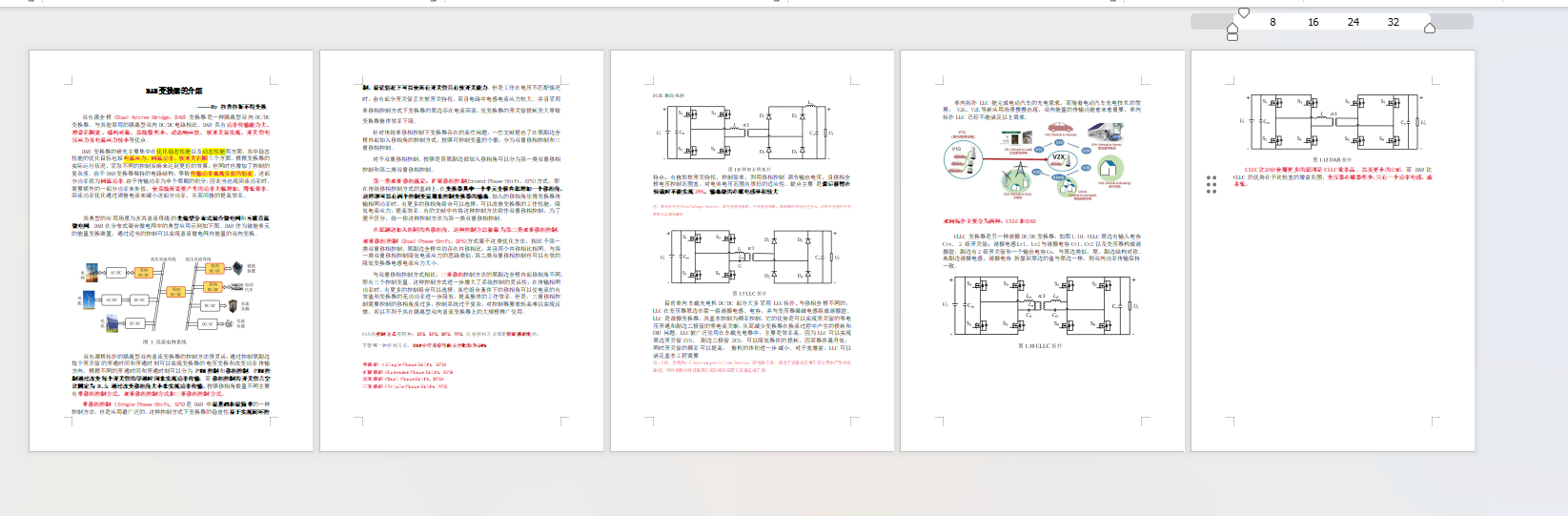The width and height of the screenshot is (1568, 516).
Task: Click ruler mark labeled 8
Action: pyautogui.click(x=1273, y=22)
